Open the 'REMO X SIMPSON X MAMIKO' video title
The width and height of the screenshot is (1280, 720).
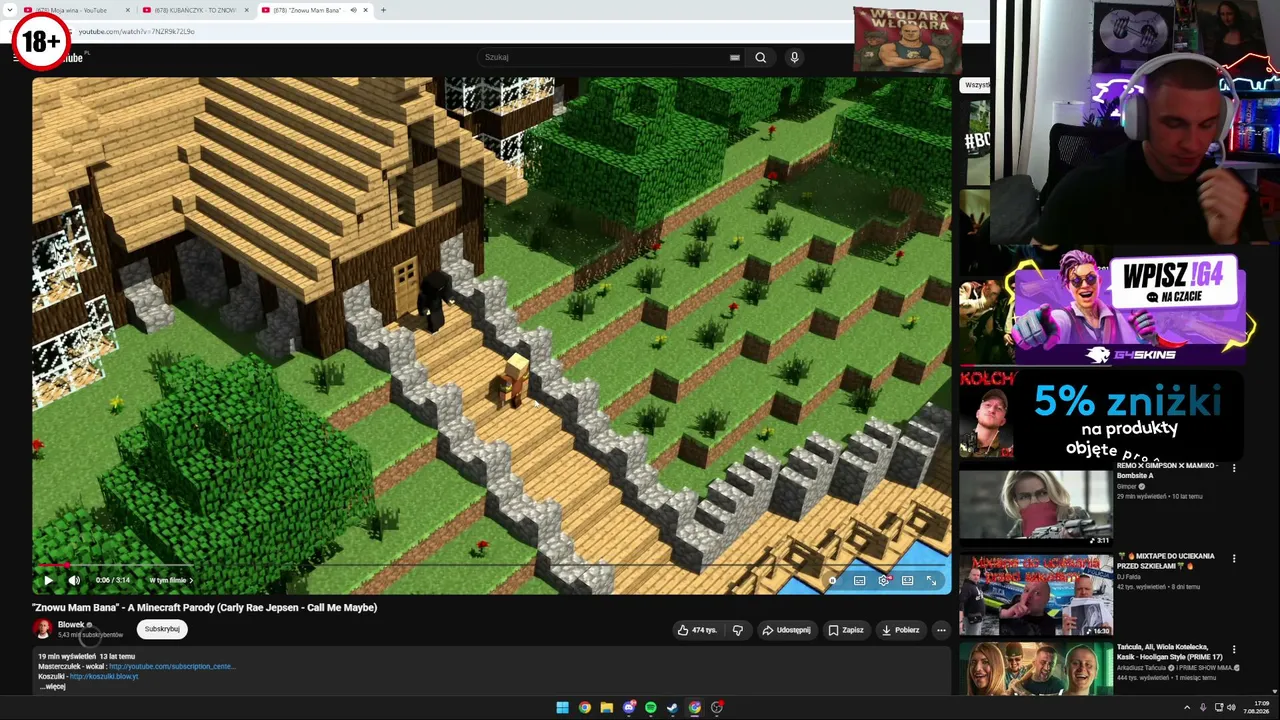coord(1167,471)
